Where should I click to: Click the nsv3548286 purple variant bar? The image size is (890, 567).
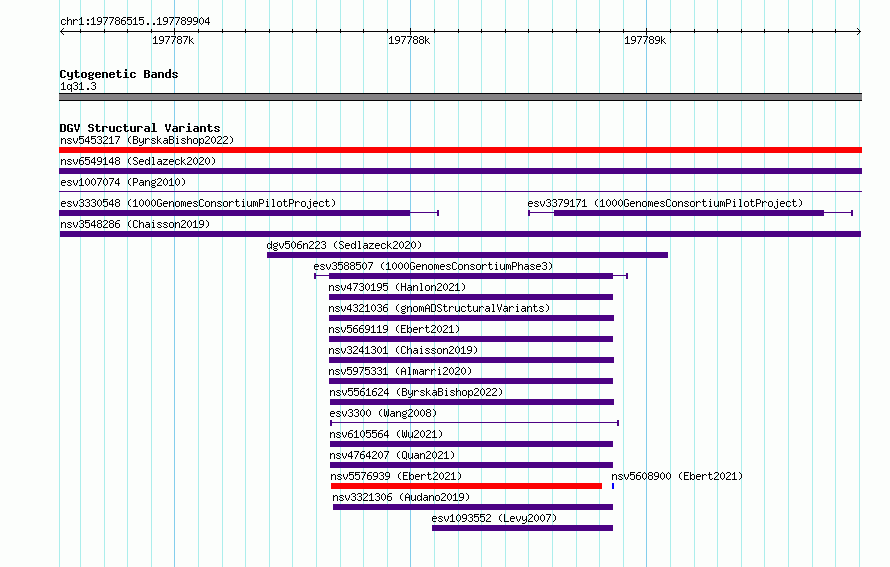click(x=460, y=234)
